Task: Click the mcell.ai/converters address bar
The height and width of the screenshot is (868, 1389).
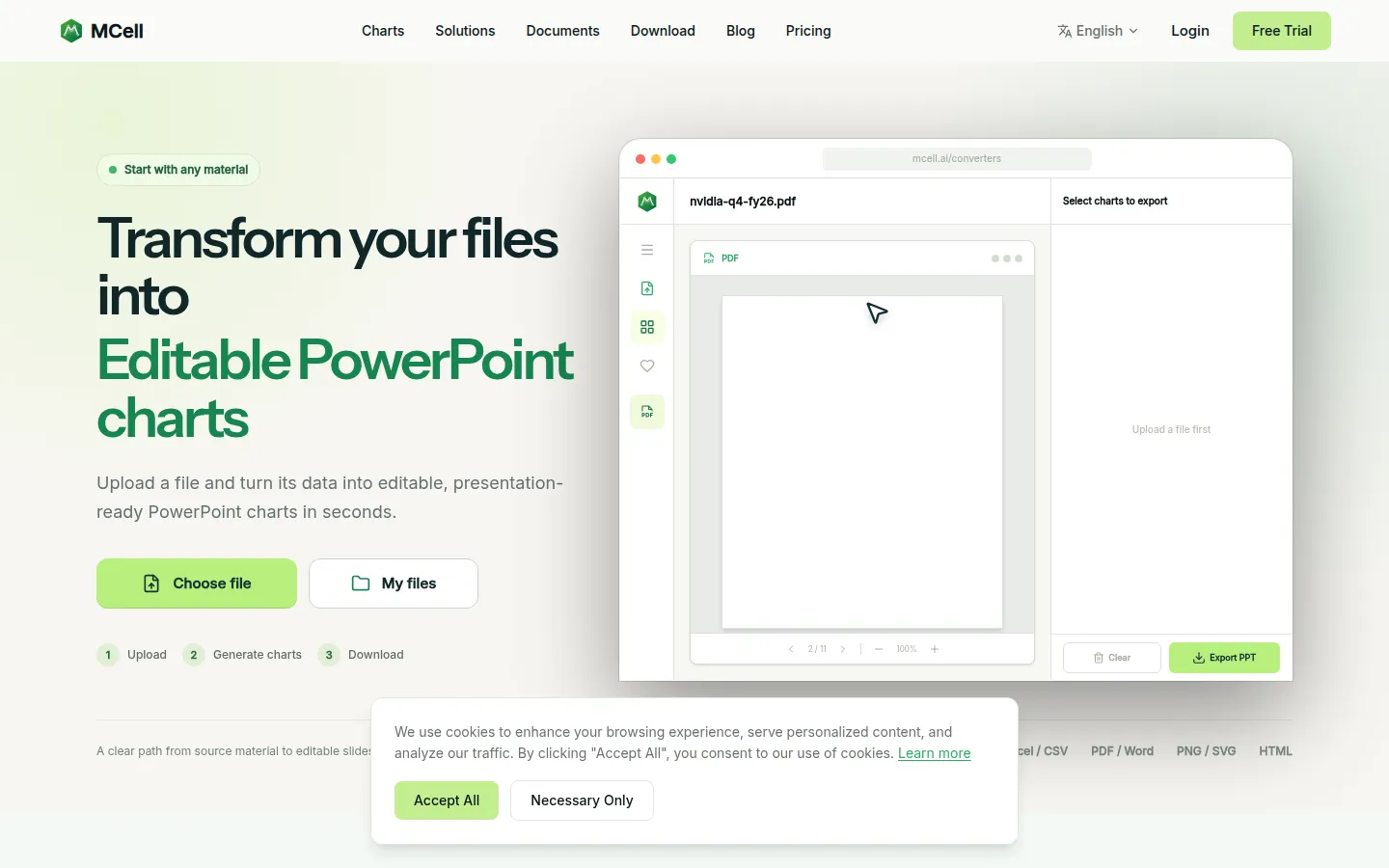Action: 957,159
